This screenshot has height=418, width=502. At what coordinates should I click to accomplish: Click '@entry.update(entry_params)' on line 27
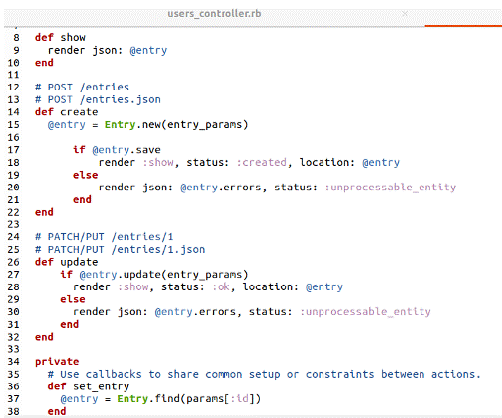164,275
